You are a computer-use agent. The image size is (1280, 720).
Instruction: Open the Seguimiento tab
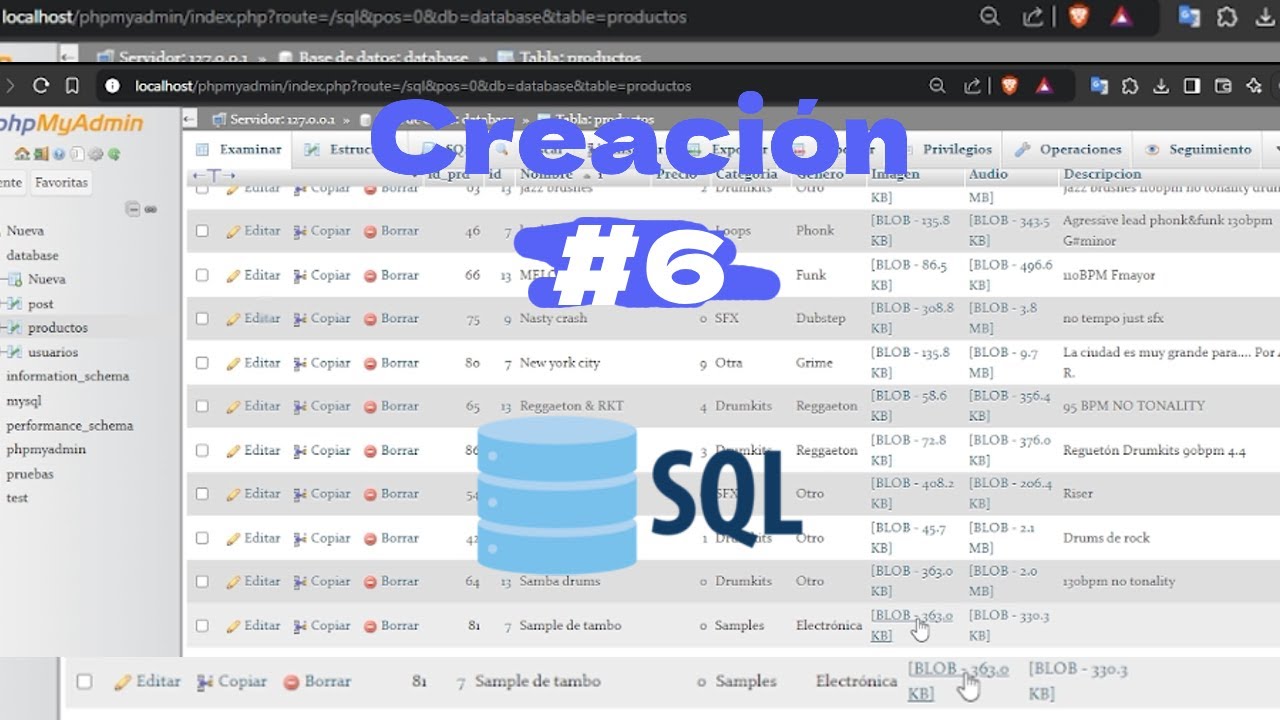(x=1198, y=150)
